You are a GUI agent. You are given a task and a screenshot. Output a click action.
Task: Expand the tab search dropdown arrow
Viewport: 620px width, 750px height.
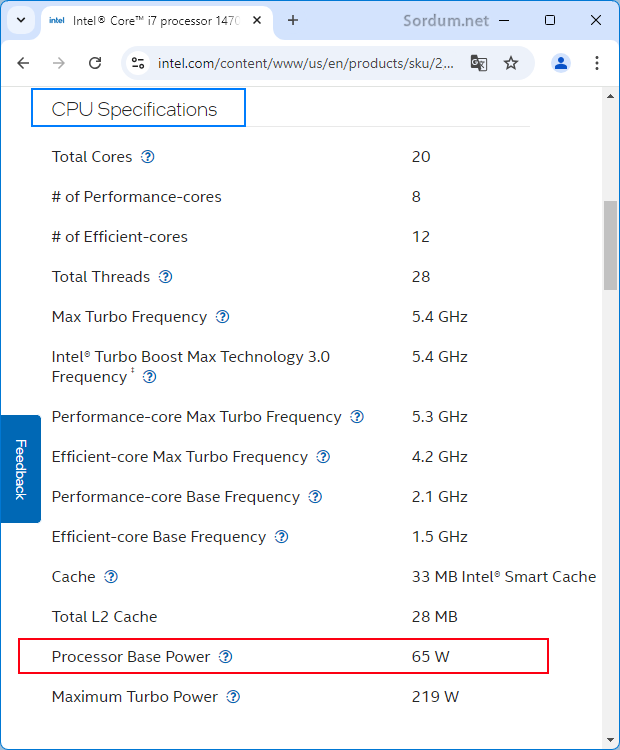[21, 21]
